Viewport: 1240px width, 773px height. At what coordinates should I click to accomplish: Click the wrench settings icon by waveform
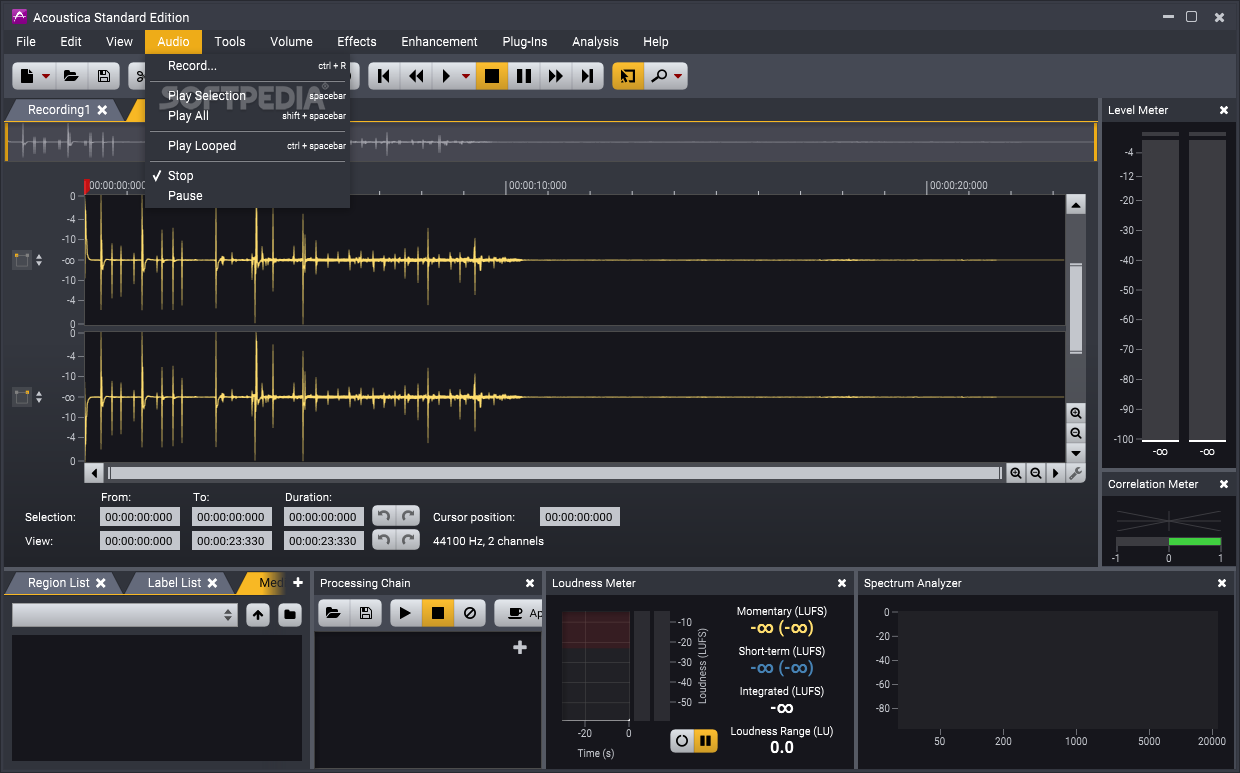tap(1076, 473)
